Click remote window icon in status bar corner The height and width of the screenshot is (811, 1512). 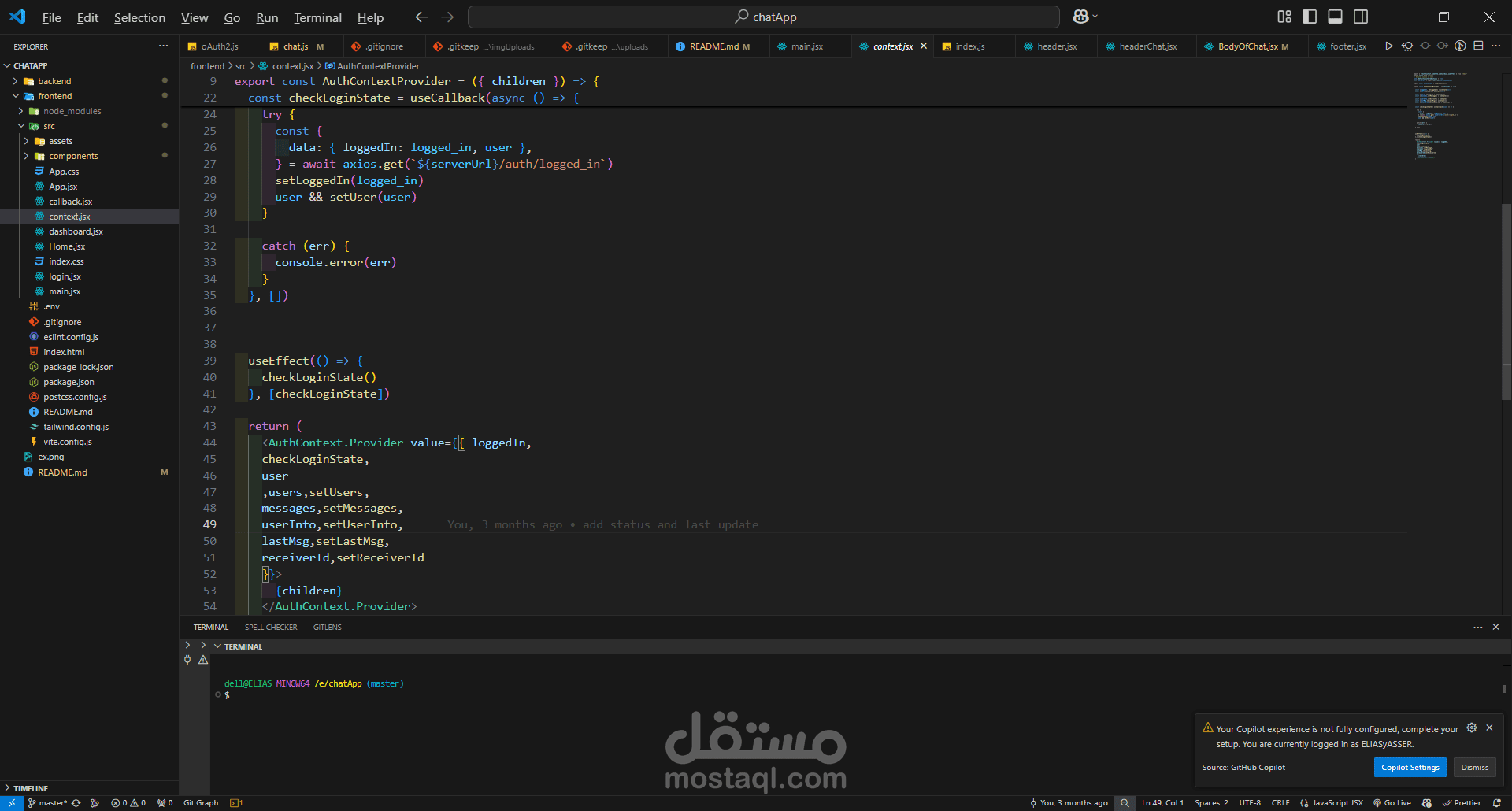pyautogui.click(x=11, y=803)
